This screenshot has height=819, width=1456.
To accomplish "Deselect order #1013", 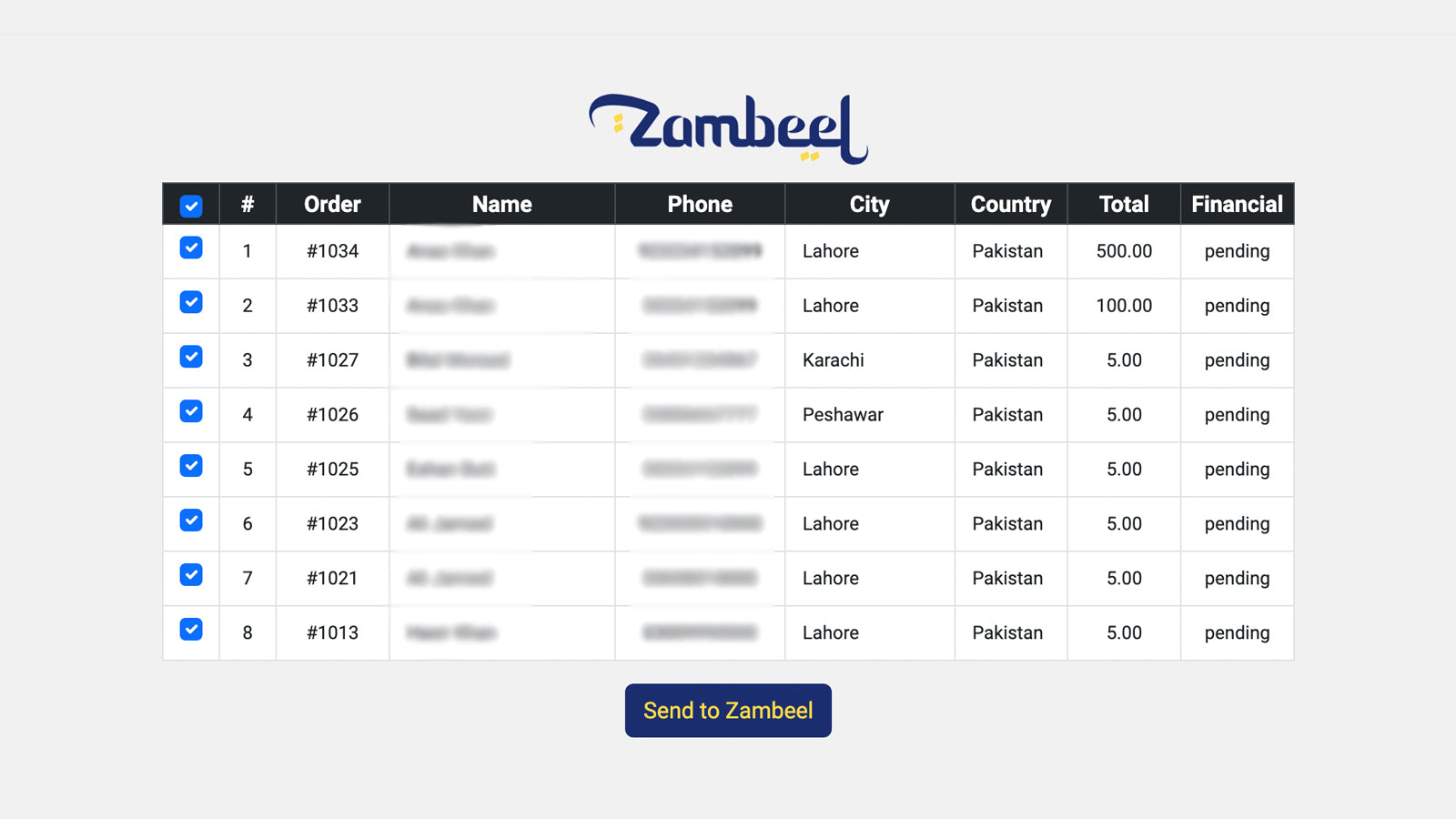I will [190, 629].
